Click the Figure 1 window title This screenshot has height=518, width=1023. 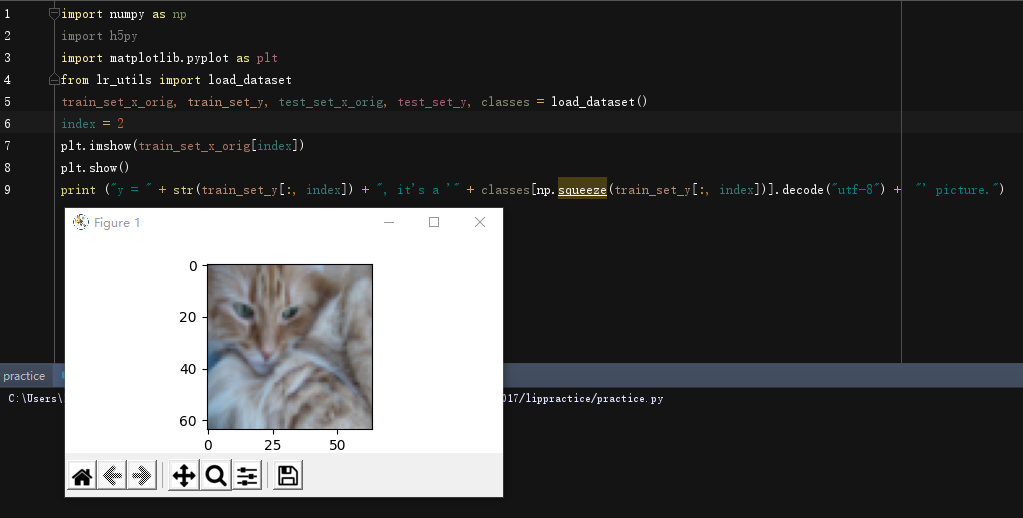click(x=117, y=222)
